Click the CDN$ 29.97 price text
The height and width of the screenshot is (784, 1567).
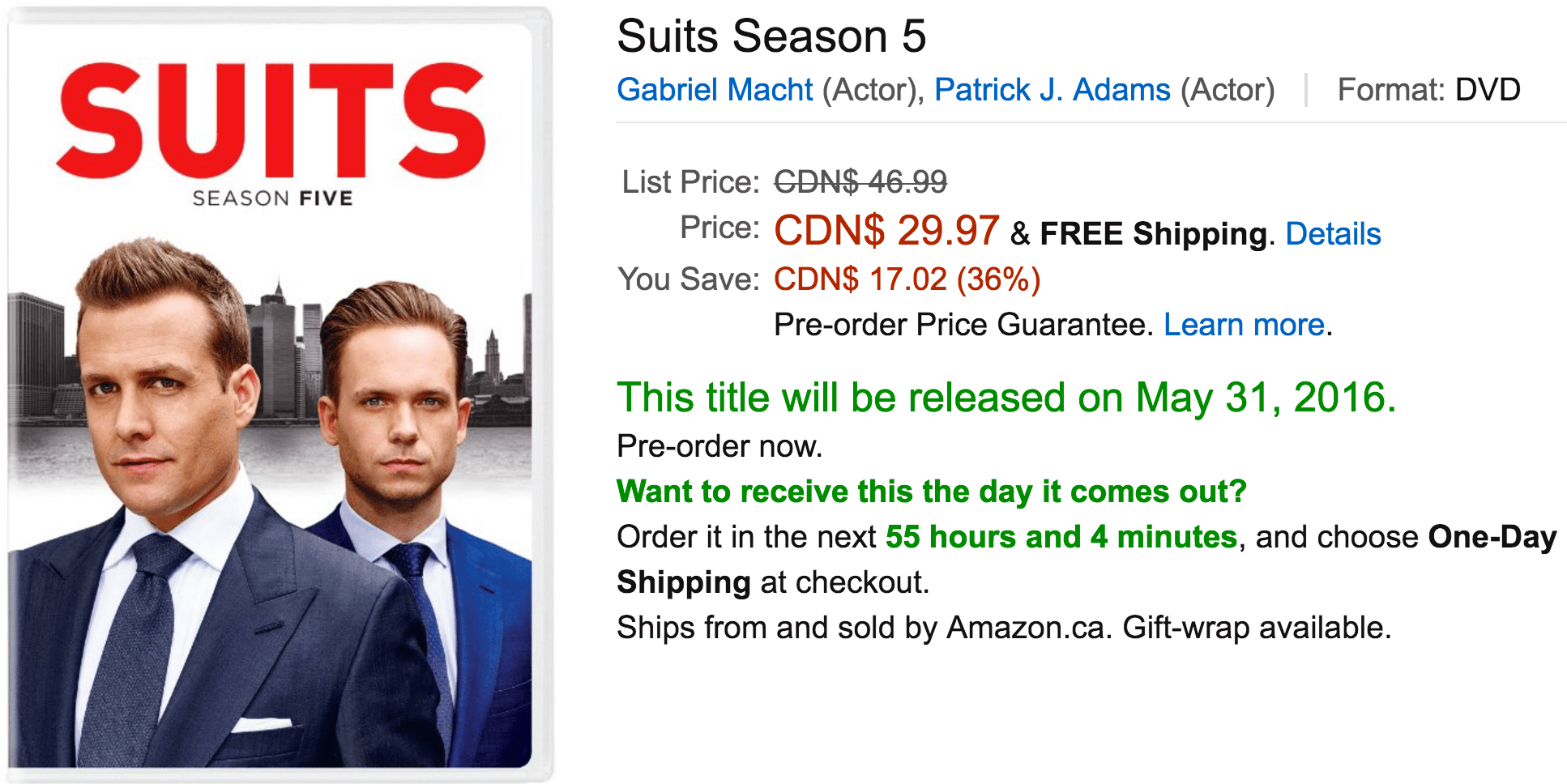[x=886, y=231]
